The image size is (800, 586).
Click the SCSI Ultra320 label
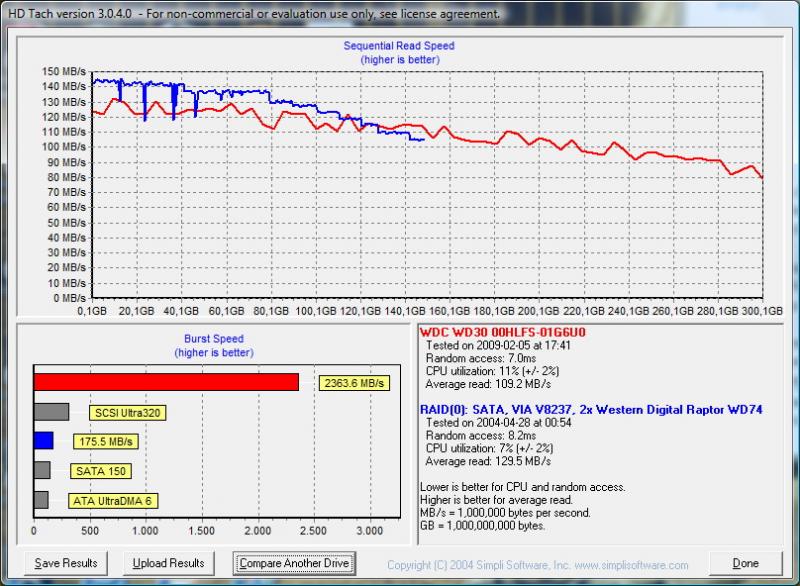tap(128, 413)
